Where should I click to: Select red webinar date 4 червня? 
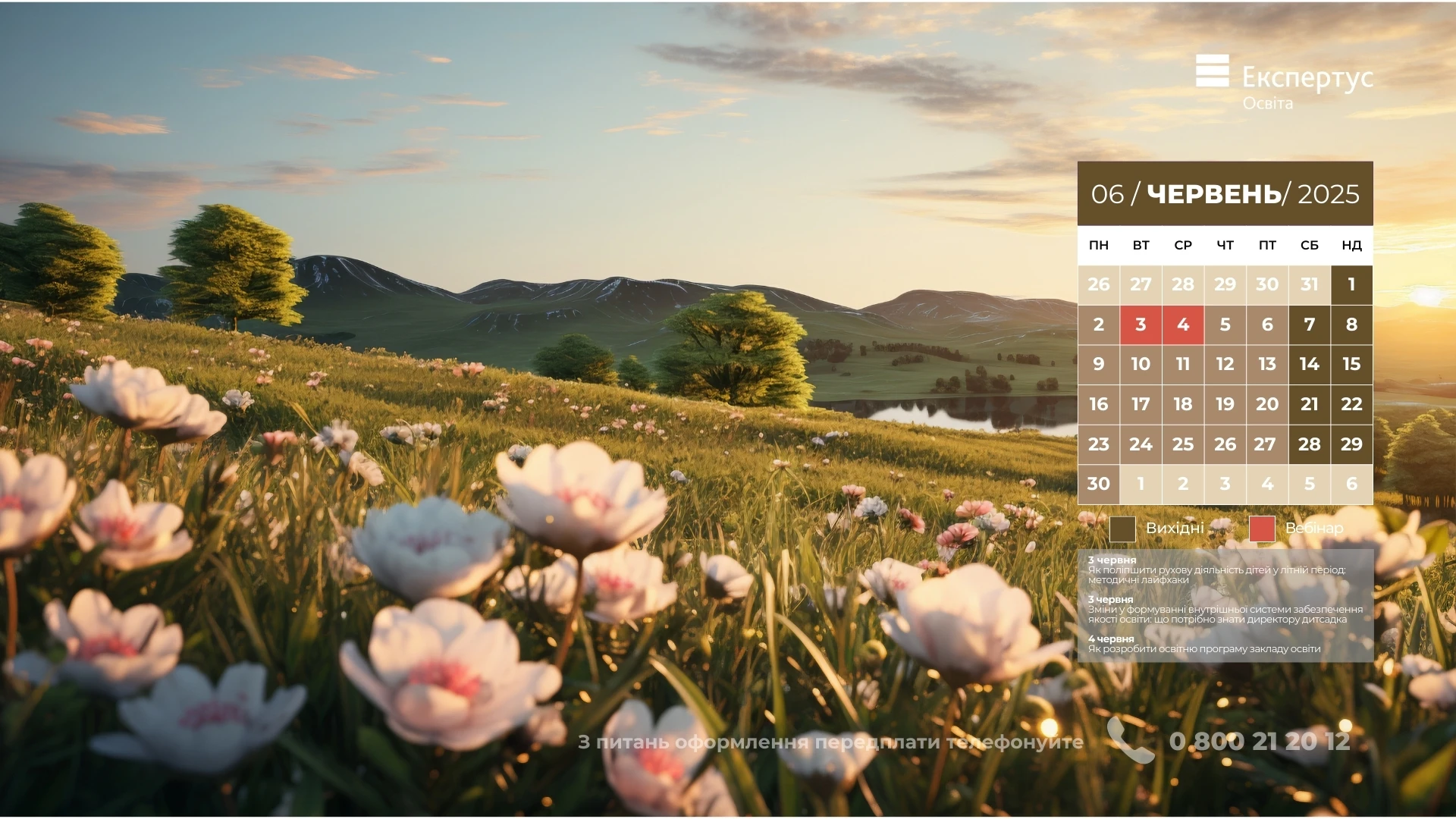(1183, 325)
